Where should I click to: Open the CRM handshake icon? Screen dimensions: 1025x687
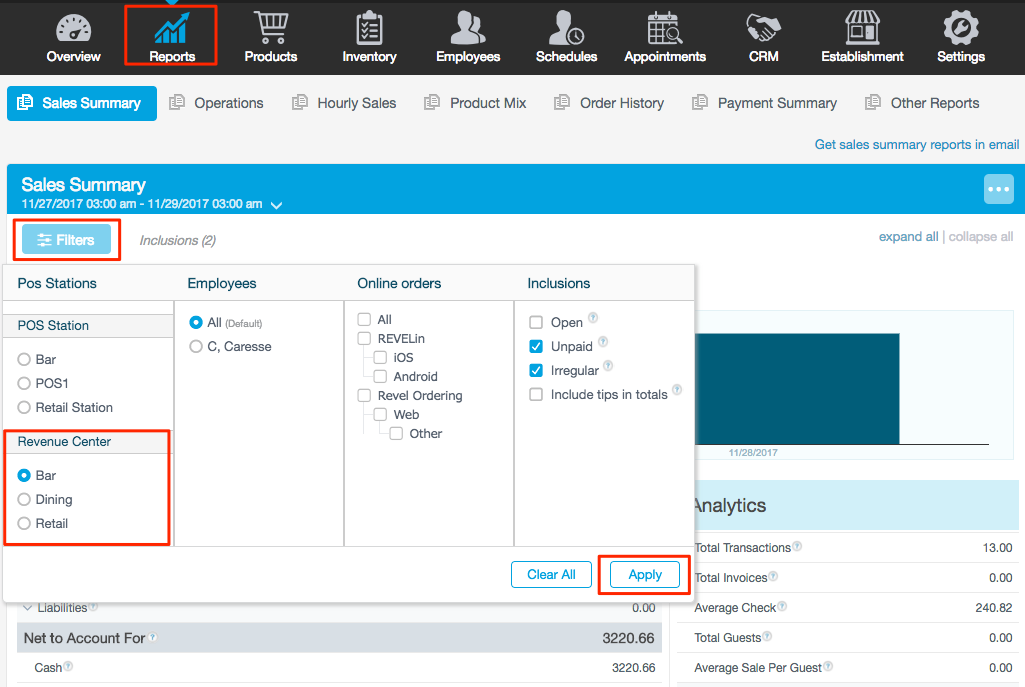pos(763,29)
